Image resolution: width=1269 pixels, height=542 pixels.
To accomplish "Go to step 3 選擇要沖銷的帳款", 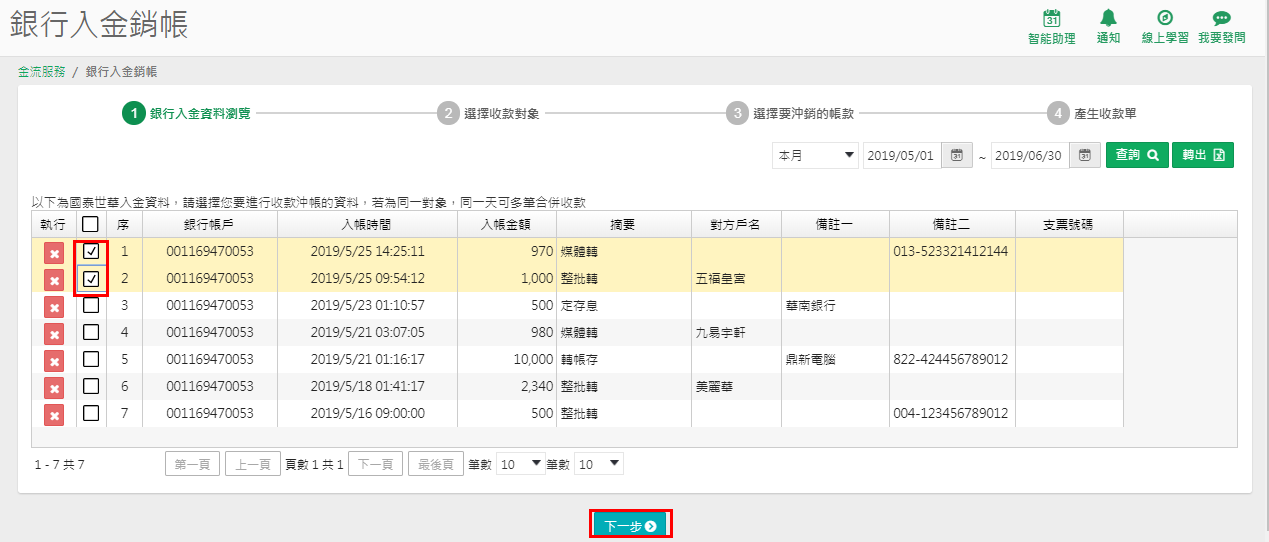I will [x=790, y=113].
